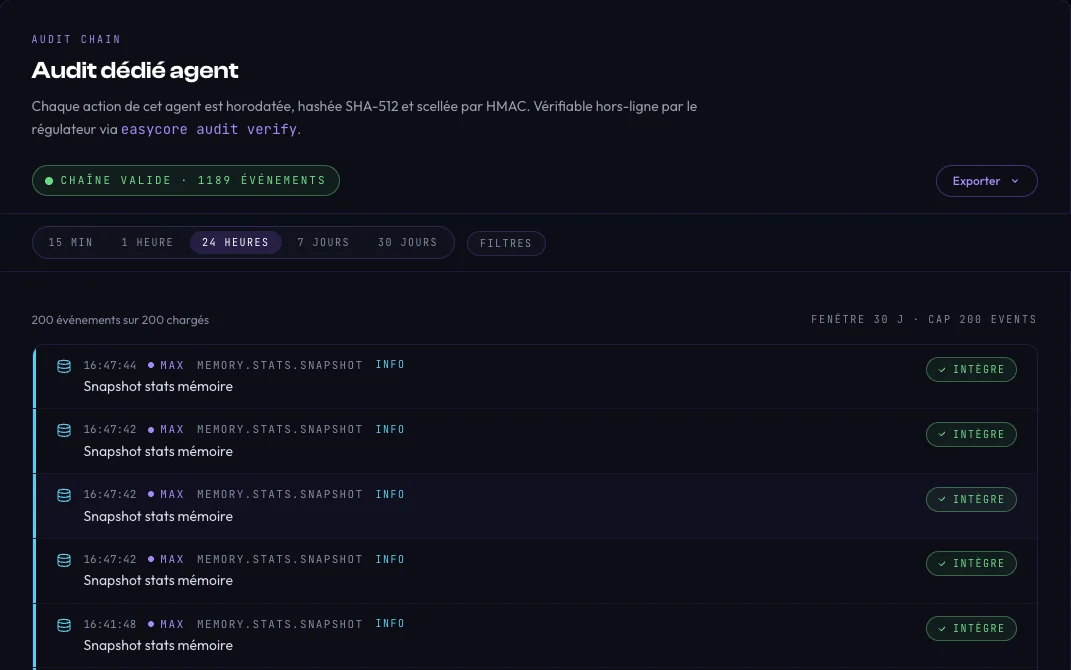This screenshot has height=670, width=1071.
Task: Click the MAX agent tag in the 16:41:48 row
Action: [166, 624]
